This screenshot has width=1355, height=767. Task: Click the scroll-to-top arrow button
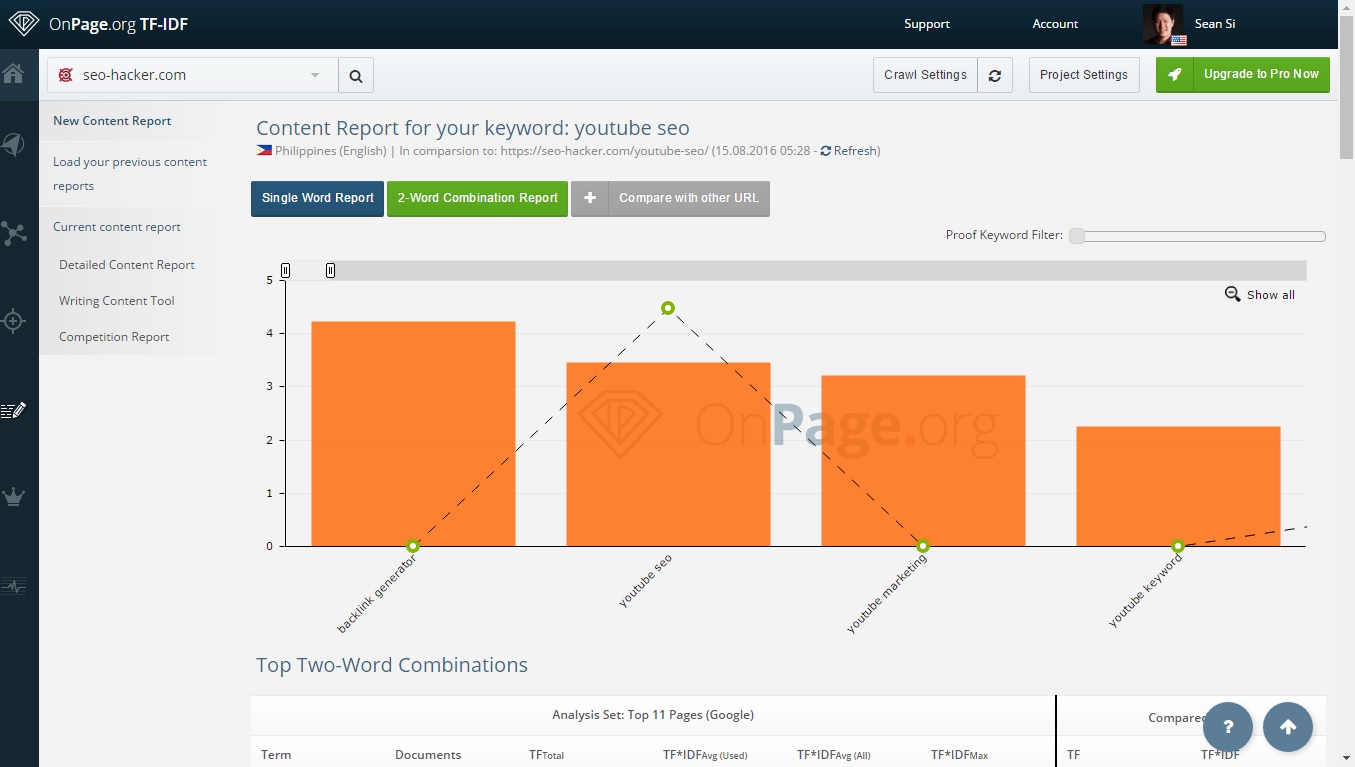point(1287,727)
